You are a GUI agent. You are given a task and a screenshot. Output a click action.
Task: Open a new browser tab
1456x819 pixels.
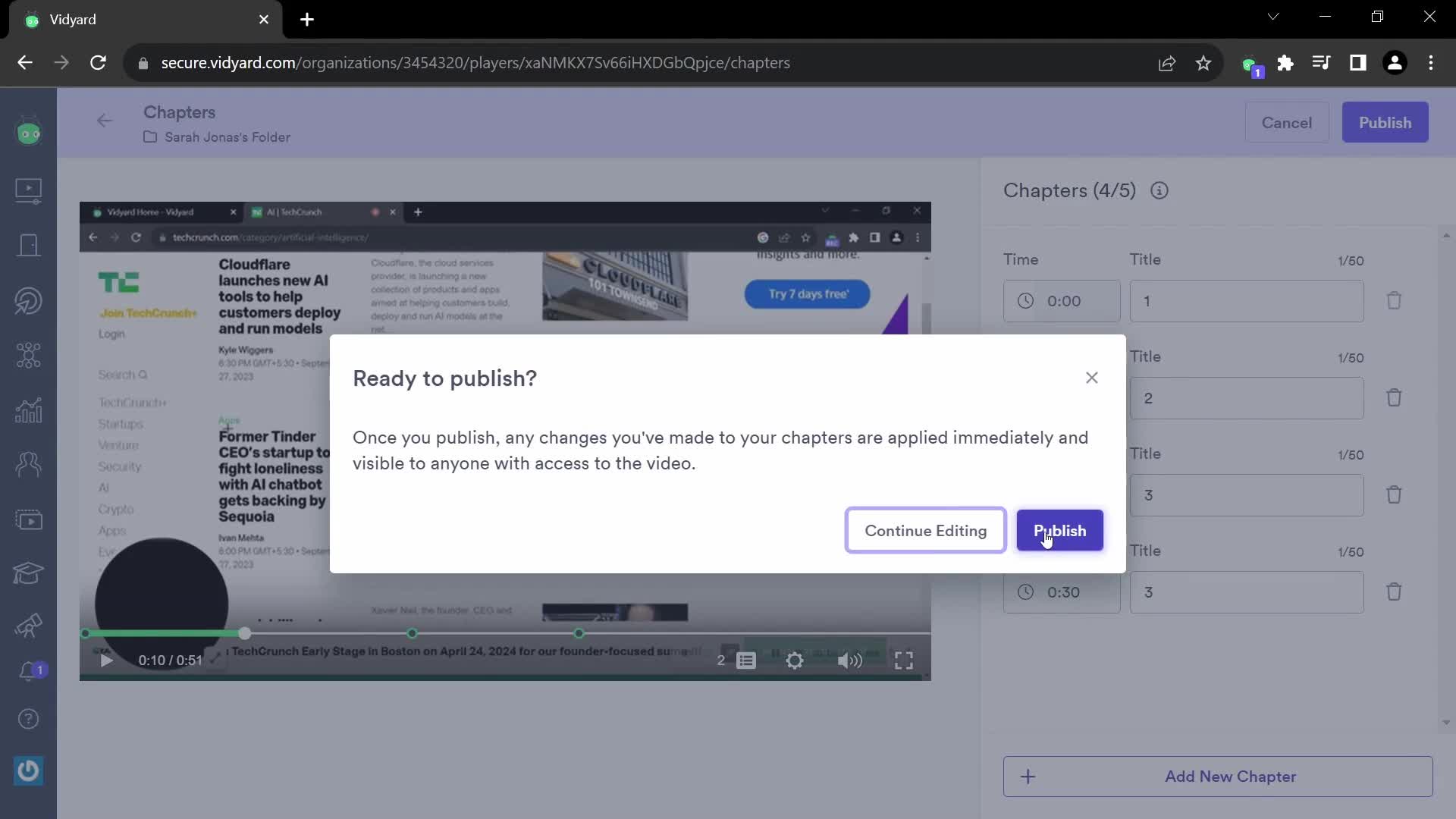pyautogui.click(x=307, y=20)
